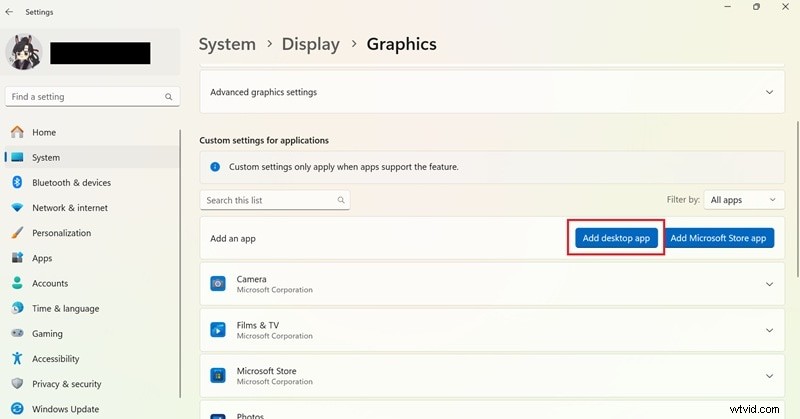800x419 pixels.
Task: Expand the Microsoft Store entry chevron
Action: click(x=769, y=376)
